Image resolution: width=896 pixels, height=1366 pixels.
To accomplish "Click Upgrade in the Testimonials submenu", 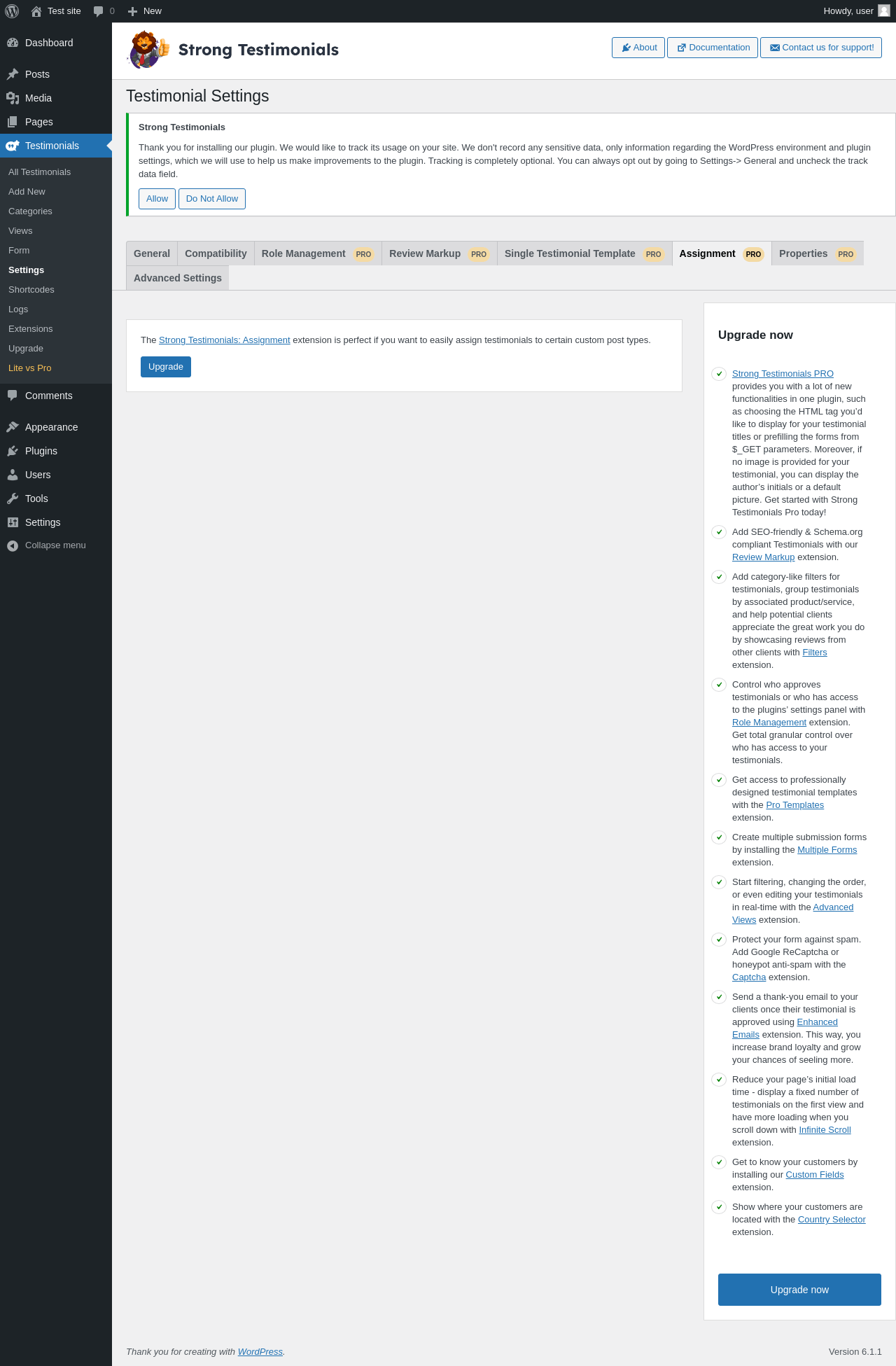I will click(x=26, y=349).
